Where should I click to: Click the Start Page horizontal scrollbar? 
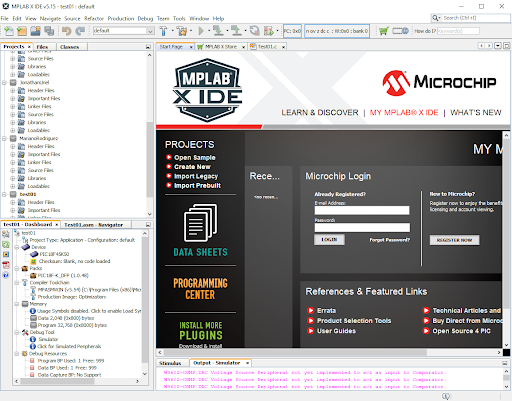tap(295, 352)
